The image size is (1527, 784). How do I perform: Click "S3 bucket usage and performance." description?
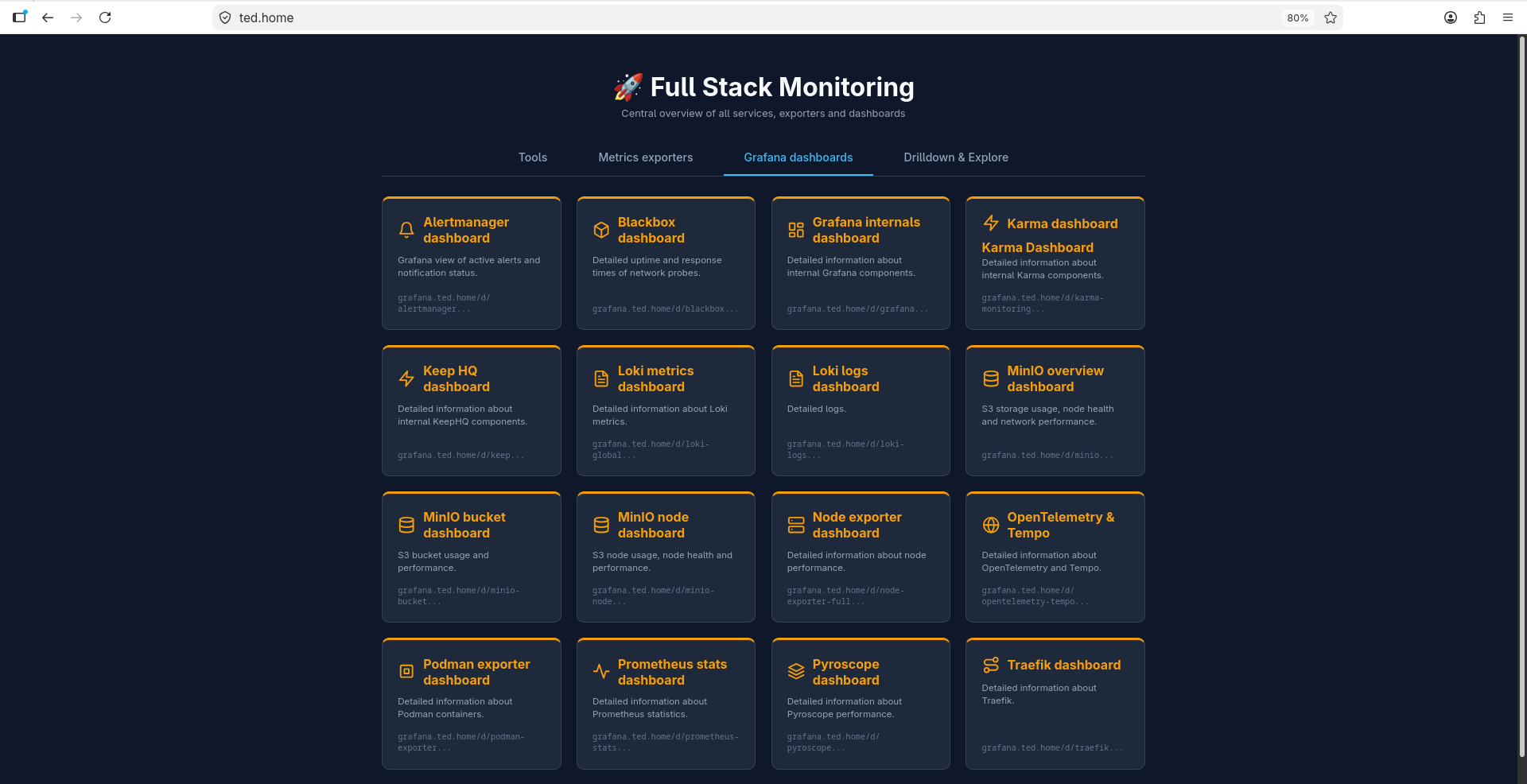coord(444,561)
